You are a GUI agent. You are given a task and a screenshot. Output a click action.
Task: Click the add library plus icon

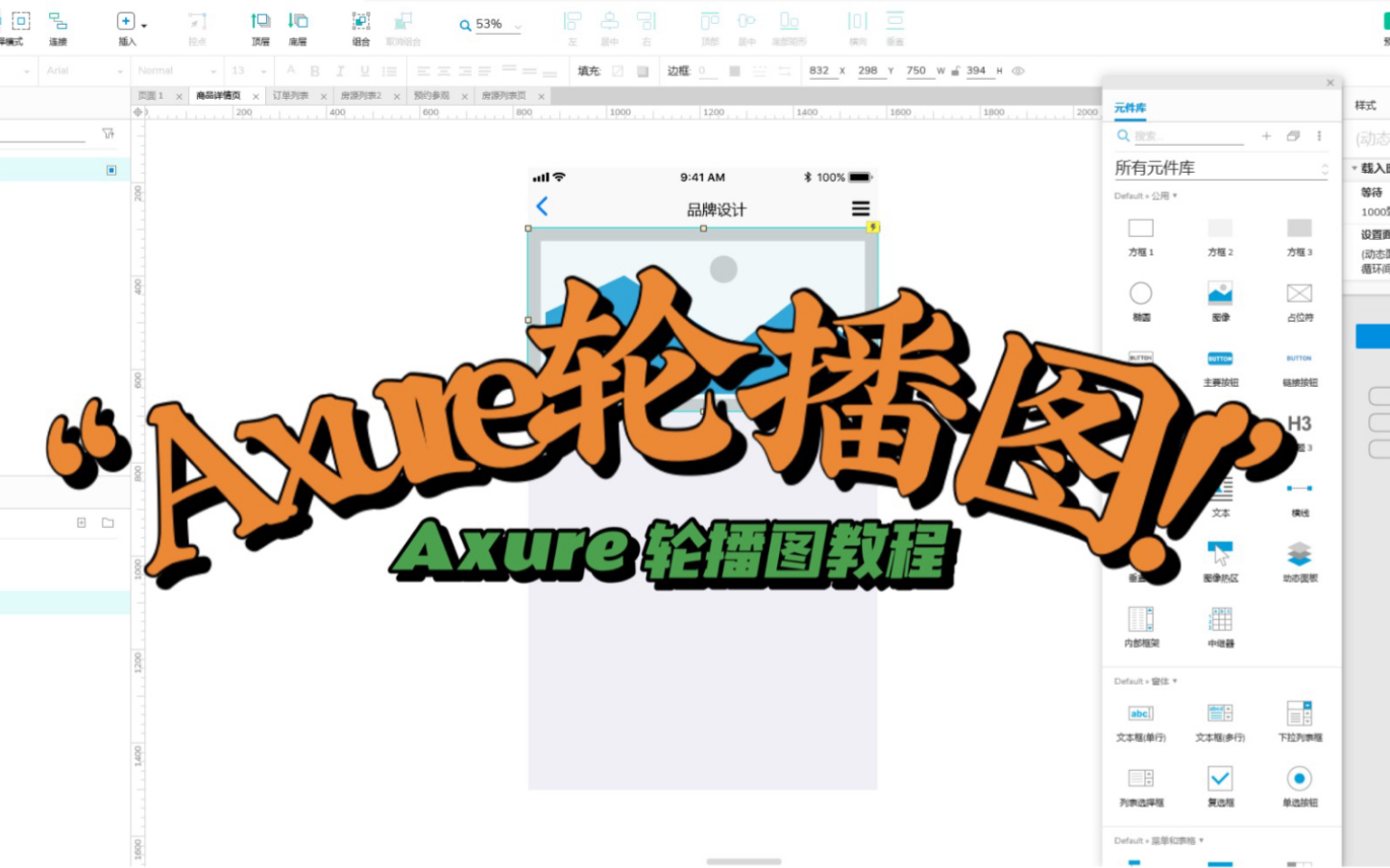pos(1266,136)
